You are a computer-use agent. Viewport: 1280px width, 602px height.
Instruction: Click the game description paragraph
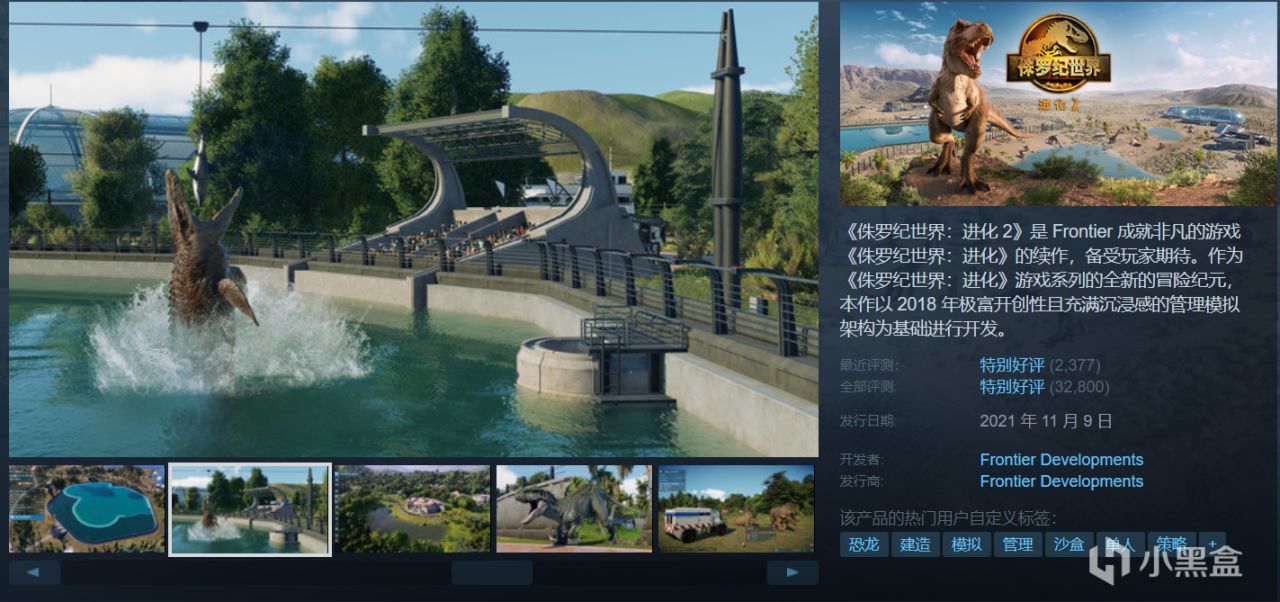tap(1040, 280)
